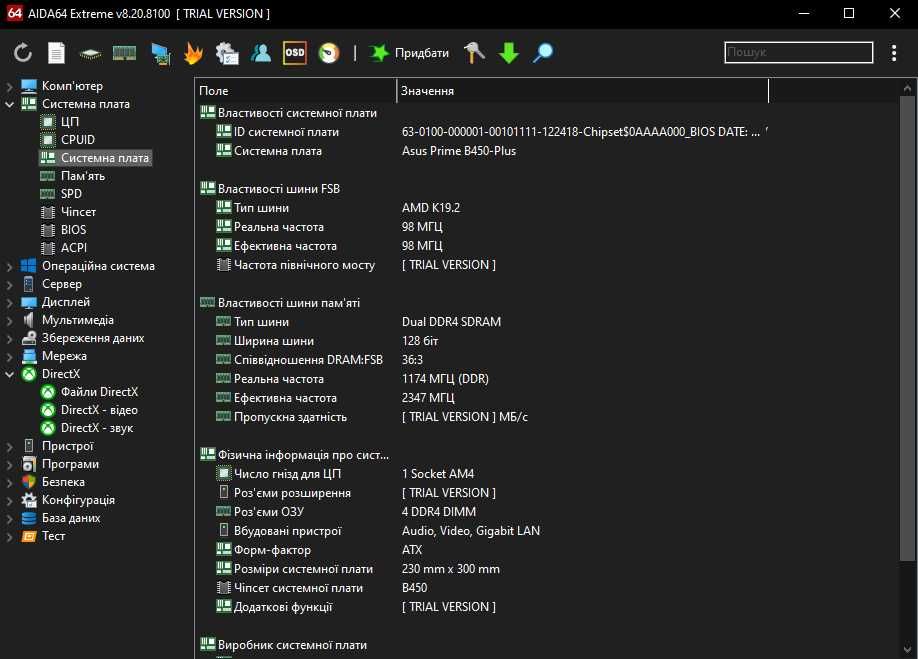Collapse the DirectX tree node
Image resolution: width=918 pixels, height=659 pixels.
pos(9,374)
